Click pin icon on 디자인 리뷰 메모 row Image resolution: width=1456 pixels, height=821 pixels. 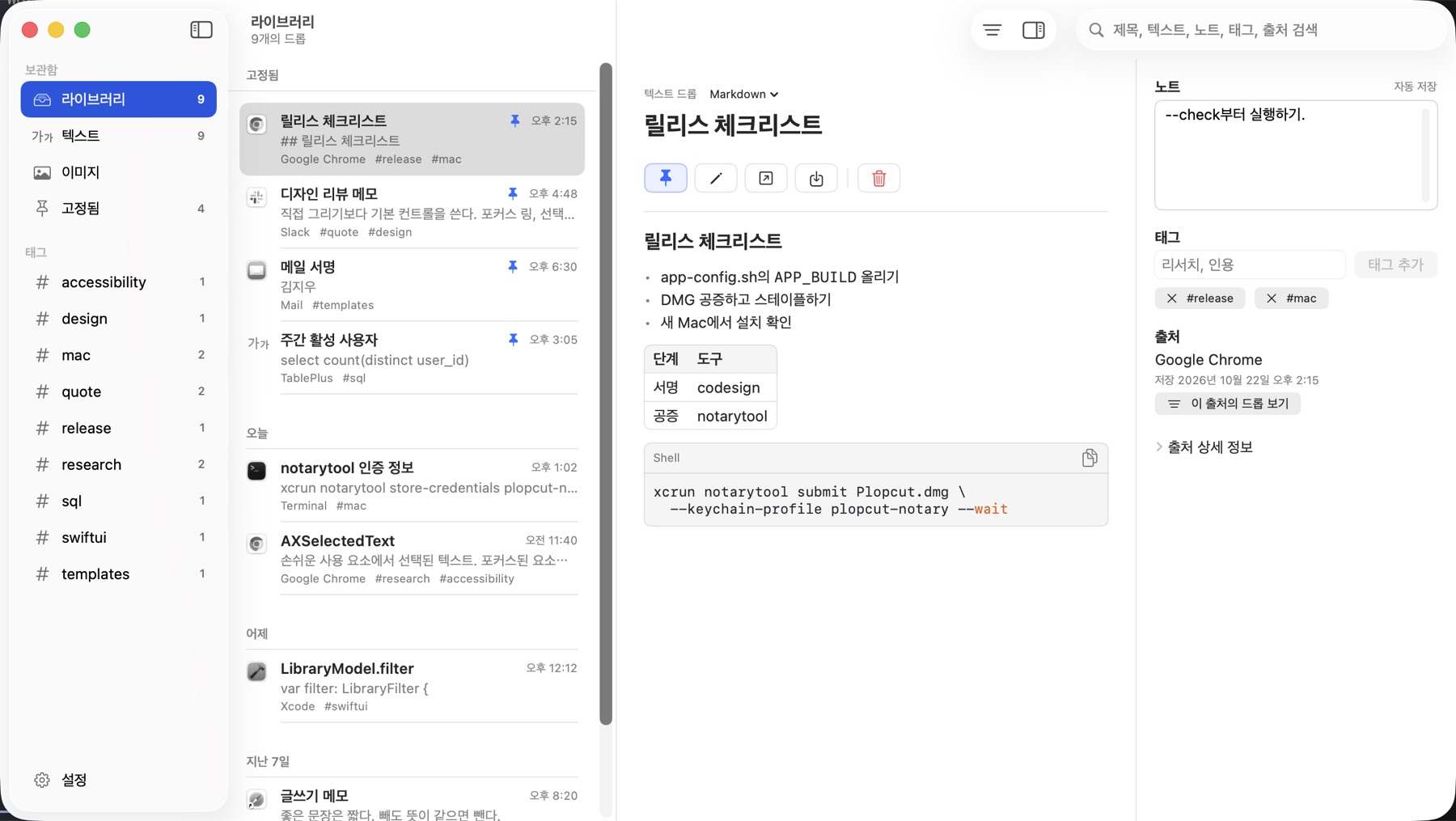513,193
